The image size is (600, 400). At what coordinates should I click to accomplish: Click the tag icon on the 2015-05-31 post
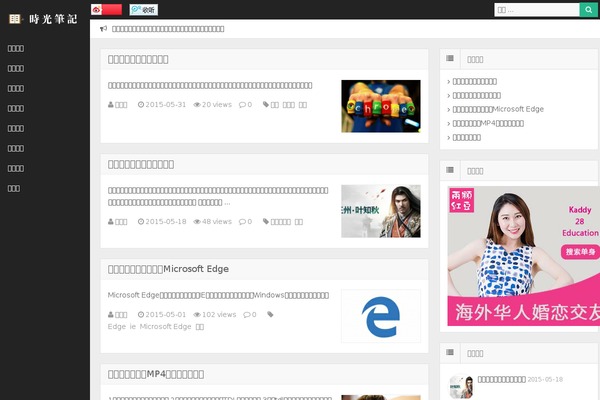266,104
